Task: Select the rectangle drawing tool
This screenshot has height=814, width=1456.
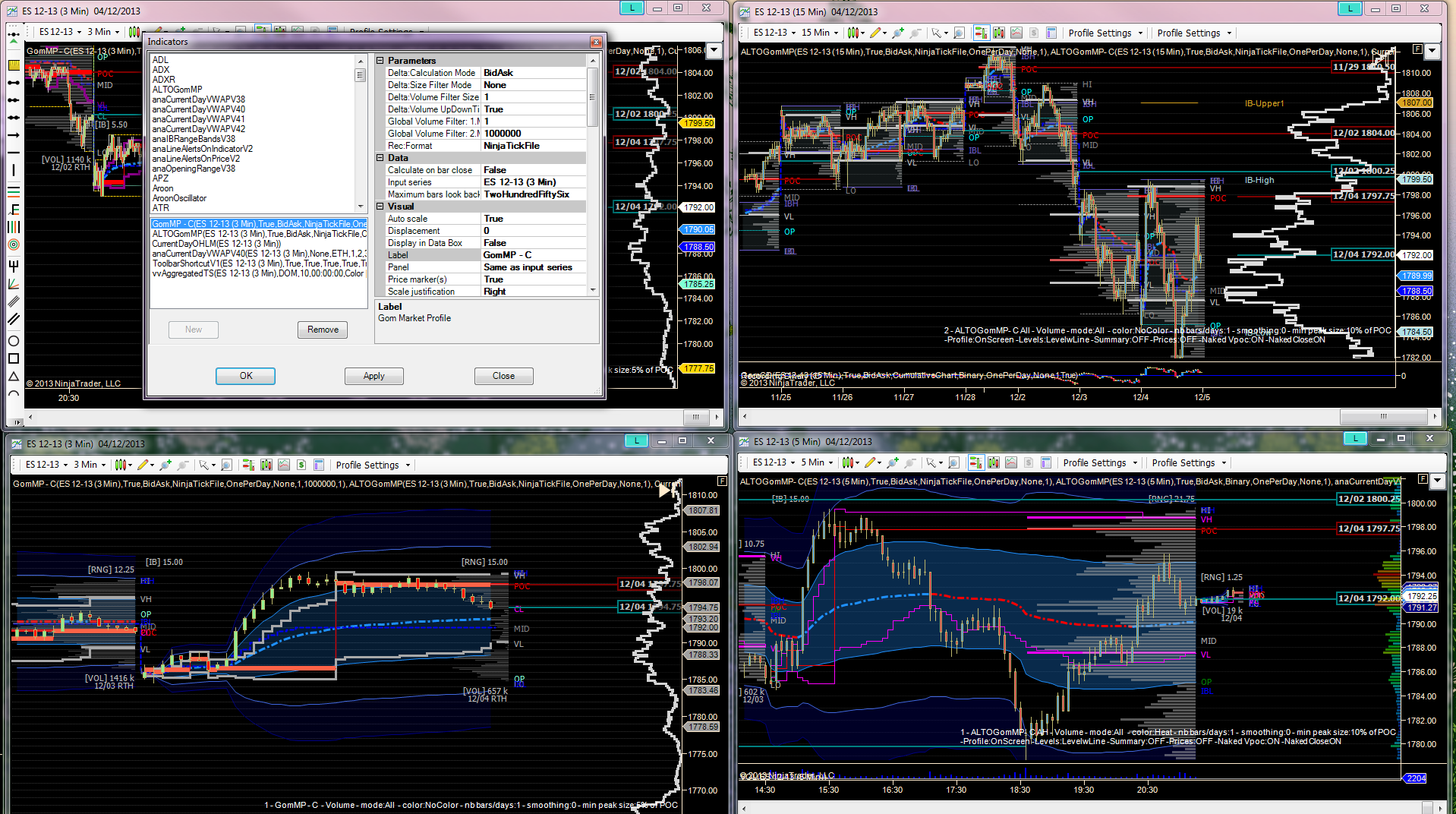Action: 14,358
